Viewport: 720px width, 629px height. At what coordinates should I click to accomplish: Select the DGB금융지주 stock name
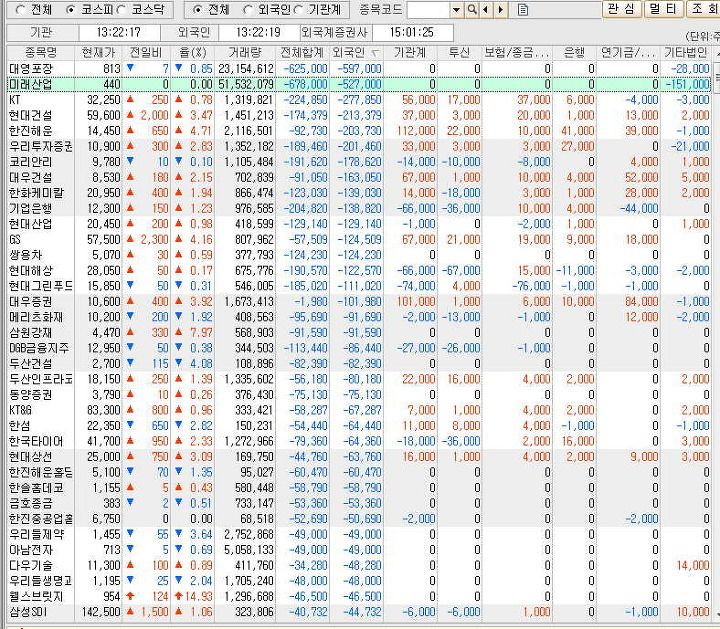pyautogui.click(x=39, y=348)
